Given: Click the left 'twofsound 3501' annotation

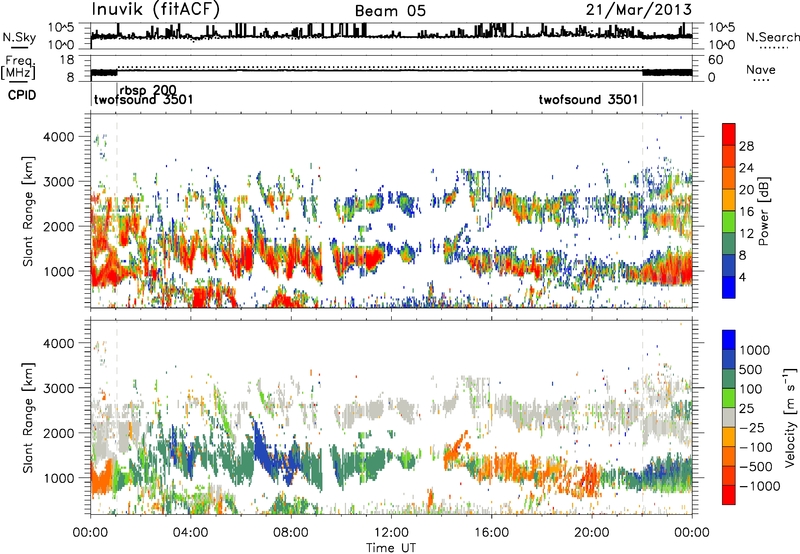Looking at the screenshot, I should [143, 99].
